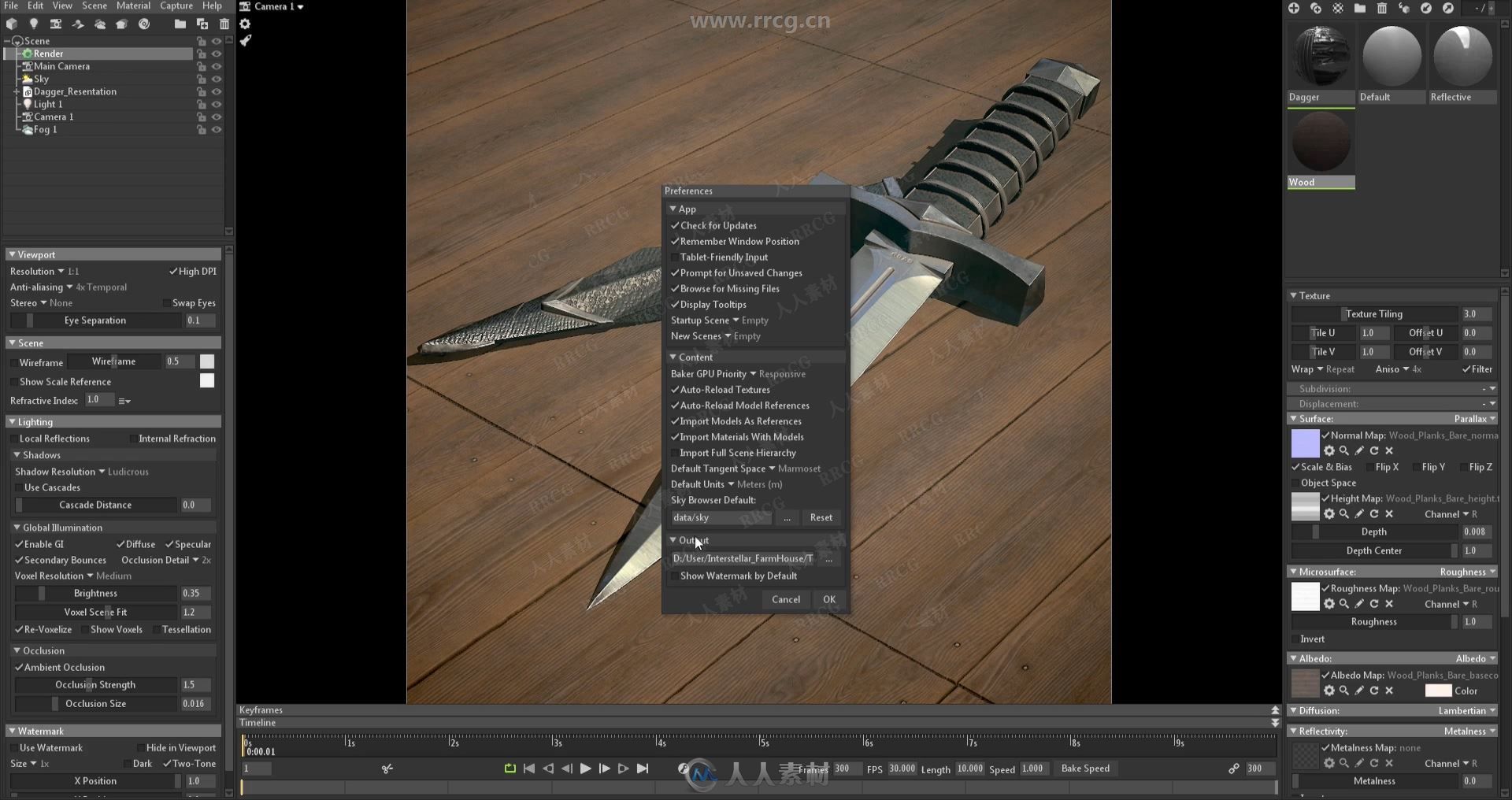
Task: Open Baker GPU Priority dropdown
Action: (x=738, y=374)
